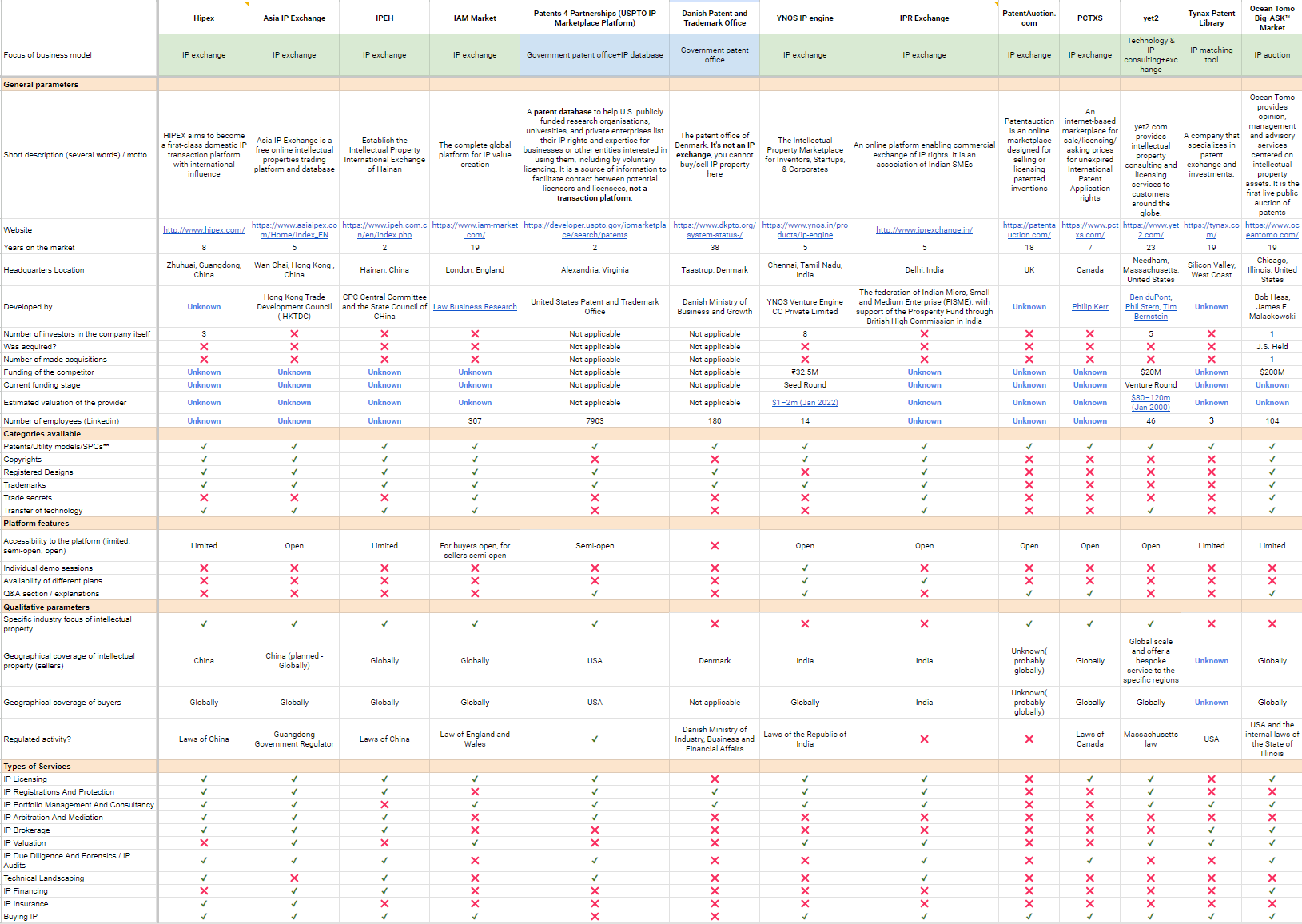Select the 'IAM Market' column header cell
Screen dimensions: 1302x924
475,18
